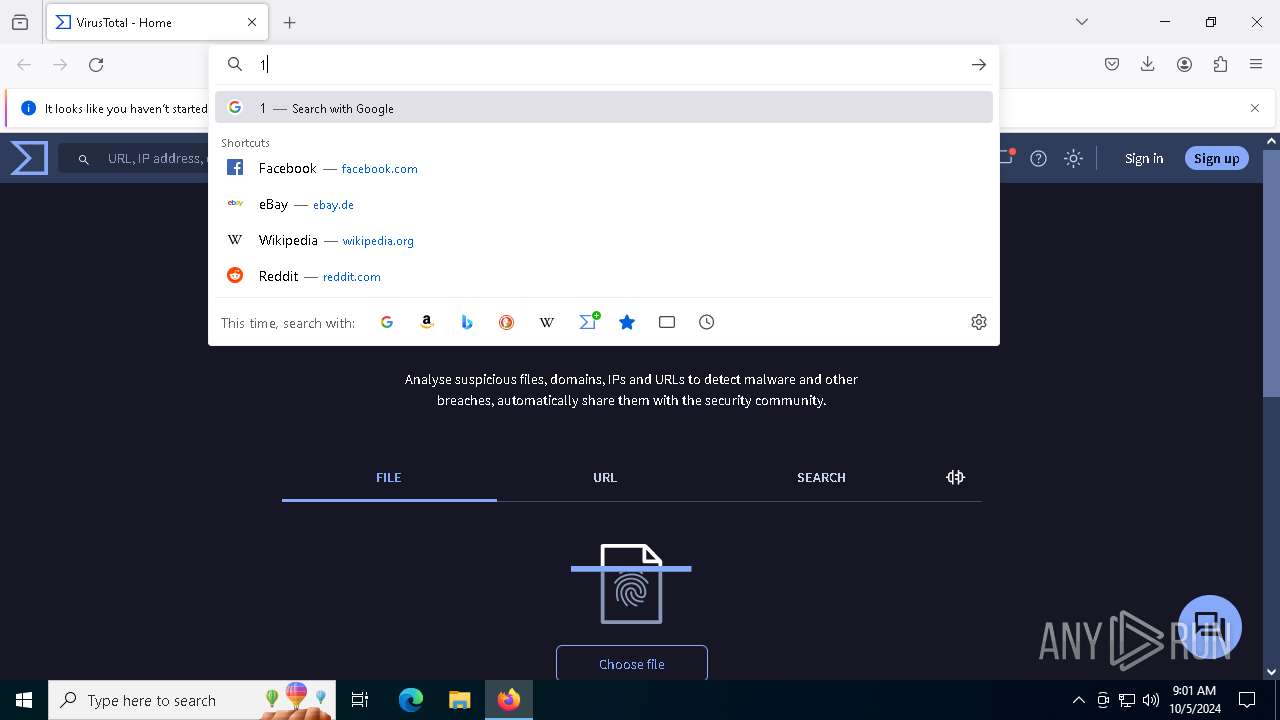This screenshot has height=720, width=1280.
Task: Open the Downloads panel icon
Action: pyautogui.click(x=1148, y=64)
